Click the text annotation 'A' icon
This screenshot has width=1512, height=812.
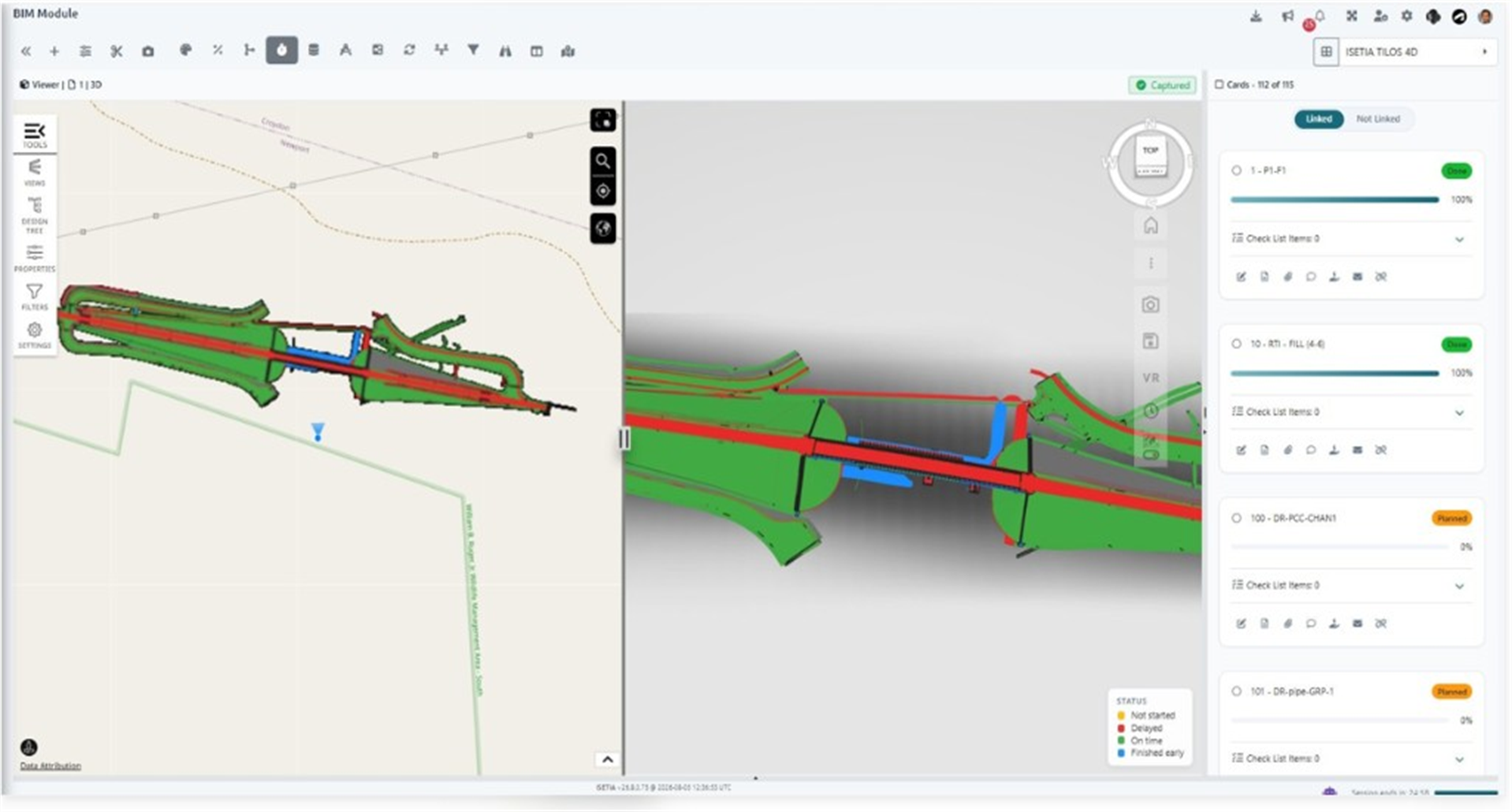click(x=345, y=50)
